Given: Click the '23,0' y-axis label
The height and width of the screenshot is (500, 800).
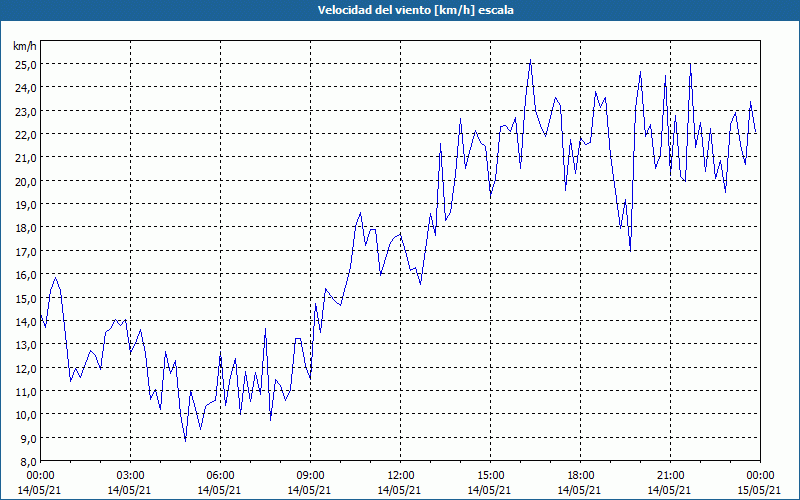Looking at the screenshot, I should [27, 111].
